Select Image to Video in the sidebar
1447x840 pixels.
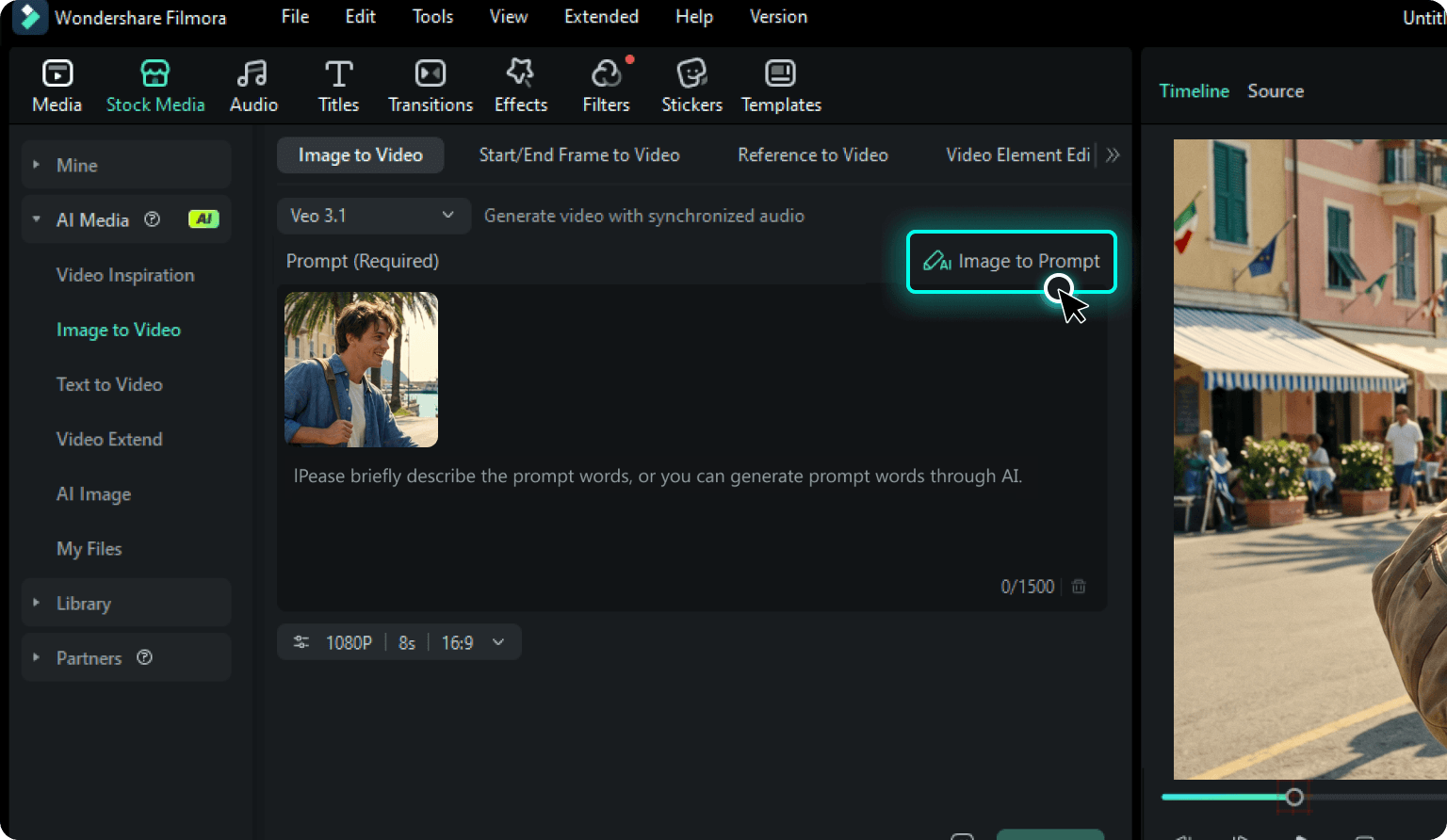point(119,330)
